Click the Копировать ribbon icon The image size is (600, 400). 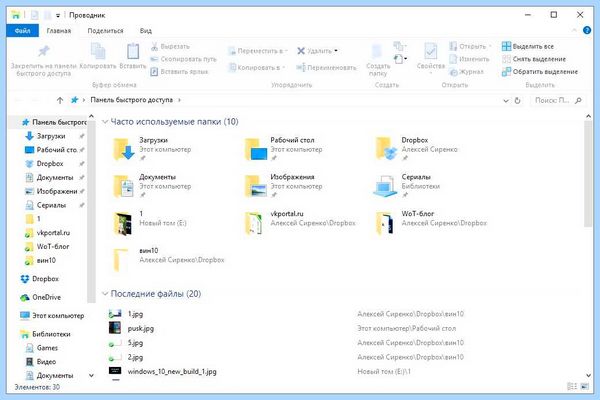pyautogui.click(x=98, y=51)
